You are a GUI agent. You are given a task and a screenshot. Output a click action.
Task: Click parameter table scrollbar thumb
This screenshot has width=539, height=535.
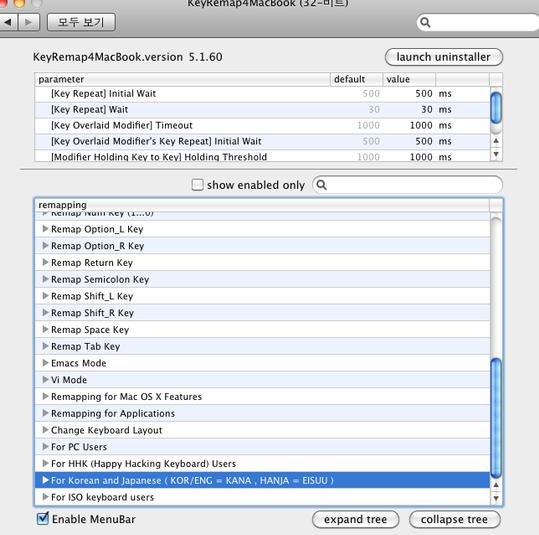[x=496, y=108]
